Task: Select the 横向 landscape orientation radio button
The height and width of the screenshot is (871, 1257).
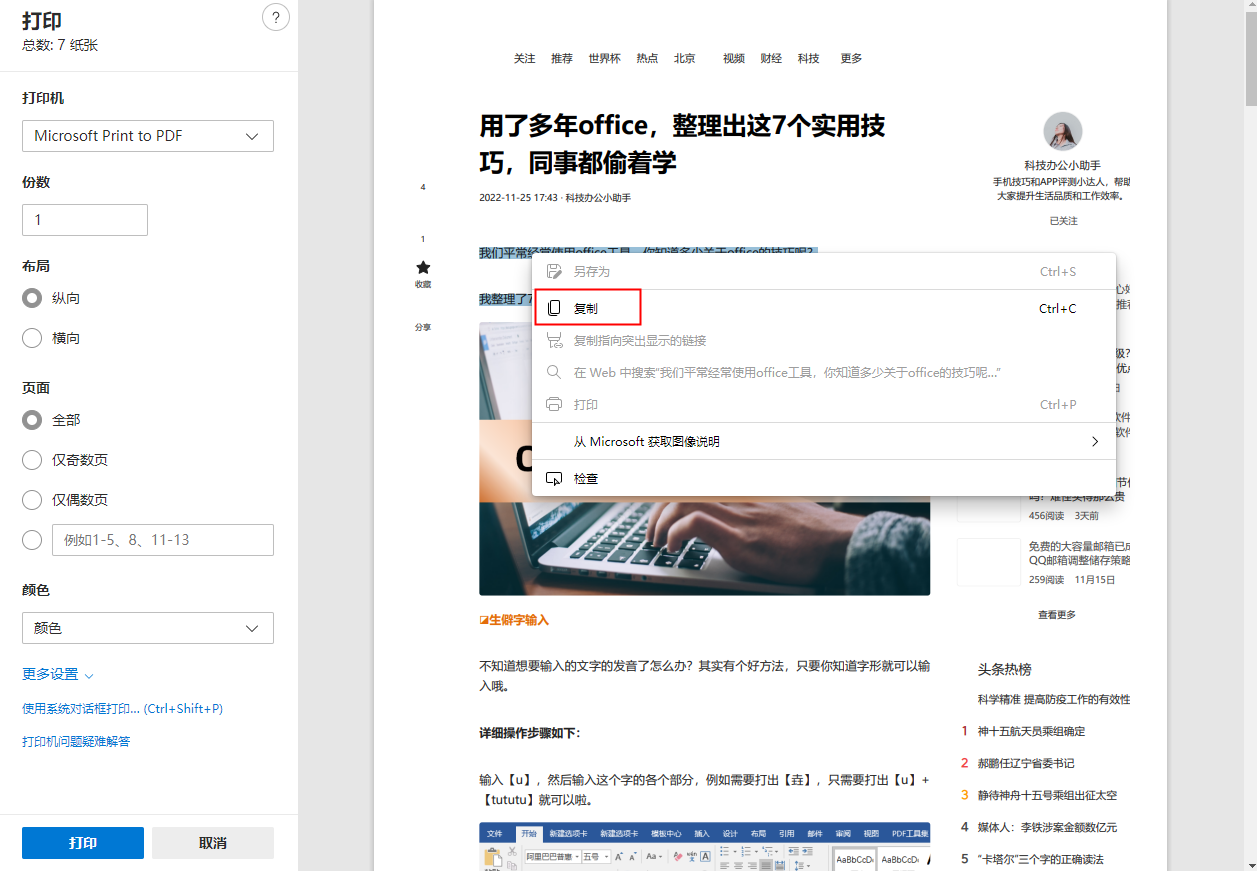Action: coord(31,338)
